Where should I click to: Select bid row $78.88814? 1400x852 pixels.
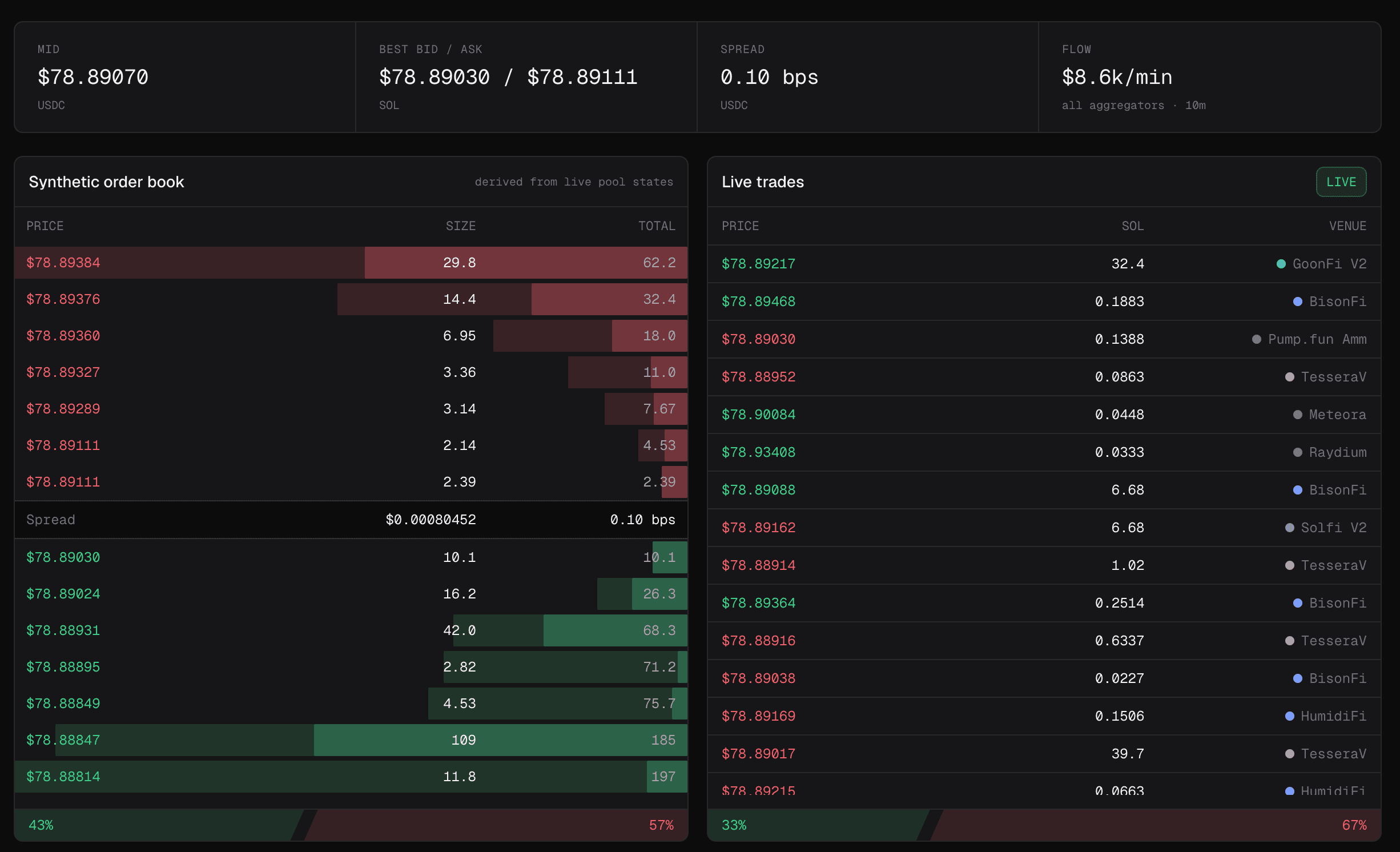[x=351, y=777]
